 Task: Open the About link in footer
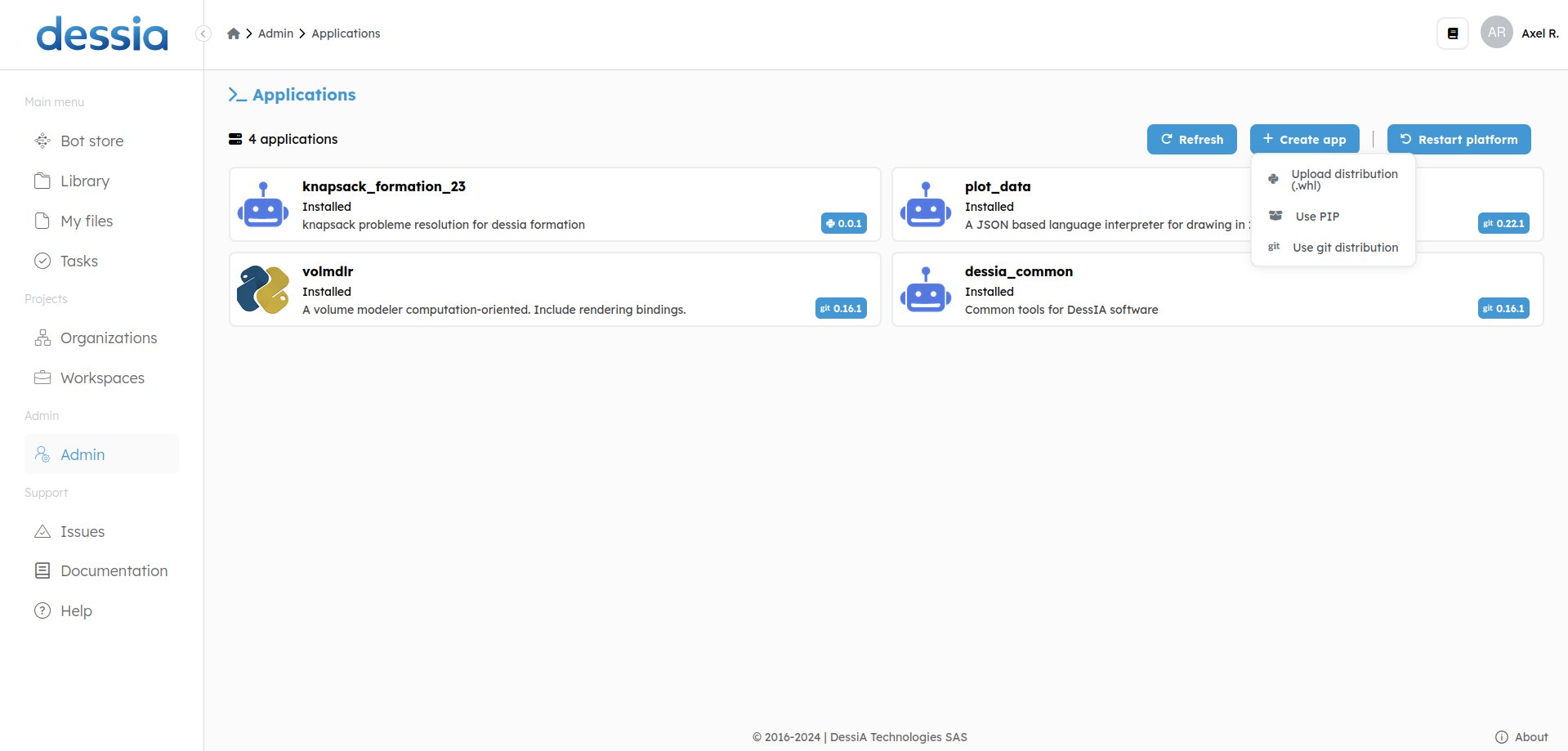pyautogui.click(x=1531, y=737)
